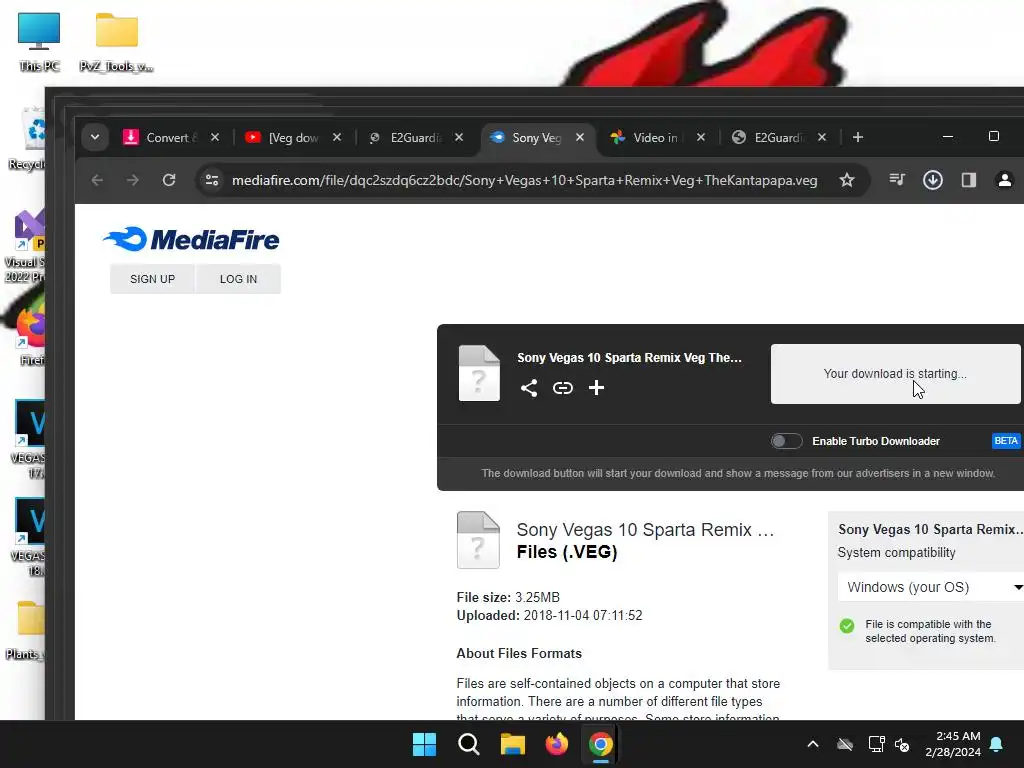This screenshot has height=768, width=1024.
Task: Click the MediaFire URL in the address bar
Action: [524, 180]
